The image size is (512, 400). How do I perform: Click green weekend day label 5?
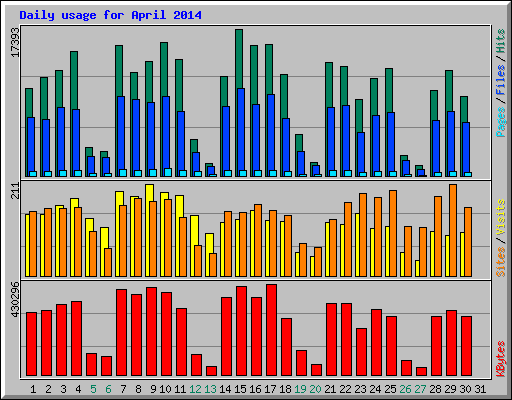click(x=93, y=389)
